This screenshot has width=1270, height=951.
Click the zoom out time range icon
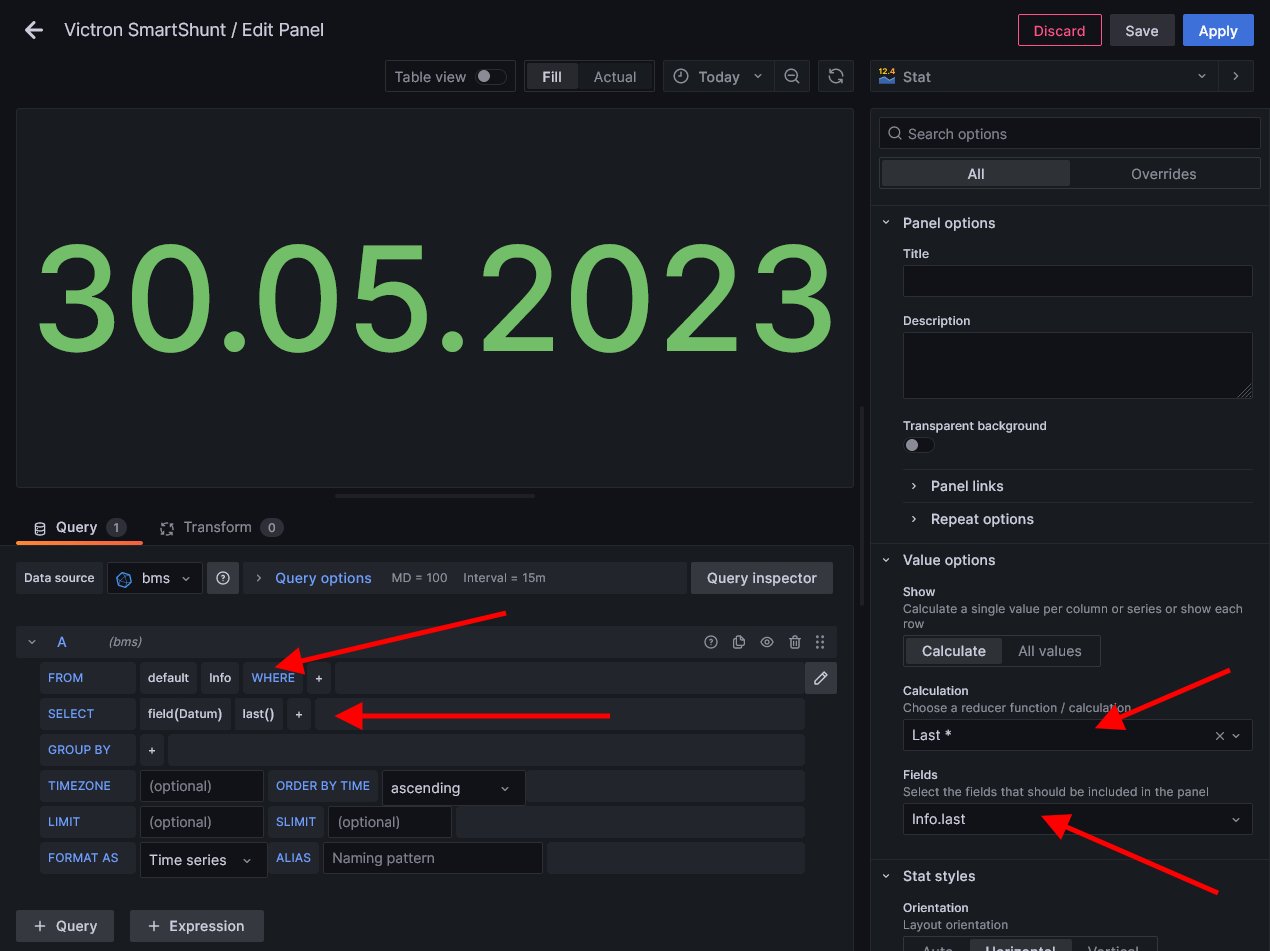[792, 77]
